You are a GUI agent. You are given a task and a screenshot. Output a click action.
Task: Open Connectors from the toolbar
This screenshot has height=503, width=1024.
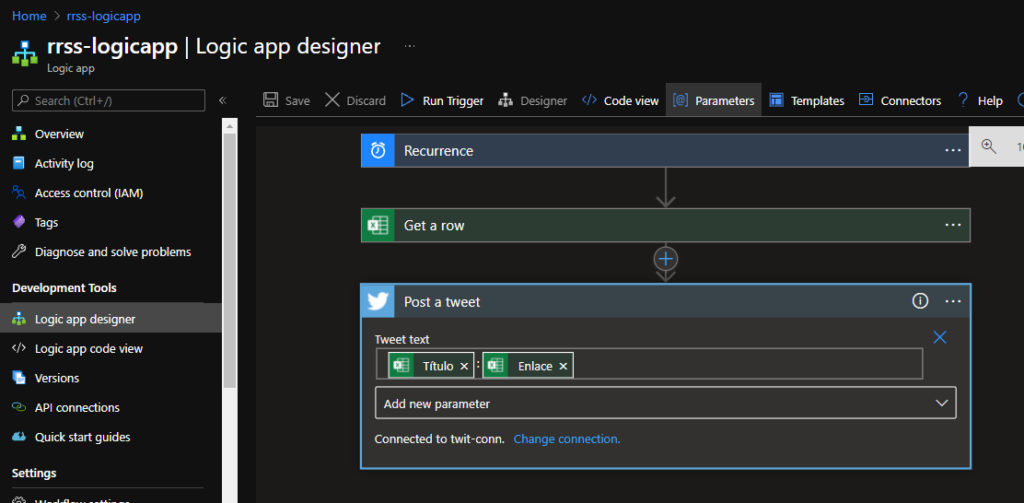tap(900, 101)
